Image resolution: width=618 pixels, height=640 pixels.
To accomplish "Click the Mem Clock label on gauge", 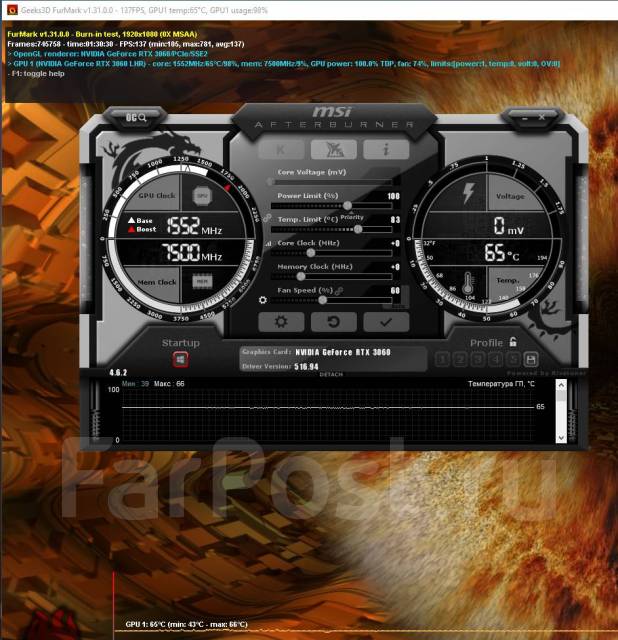I will 157,282.
